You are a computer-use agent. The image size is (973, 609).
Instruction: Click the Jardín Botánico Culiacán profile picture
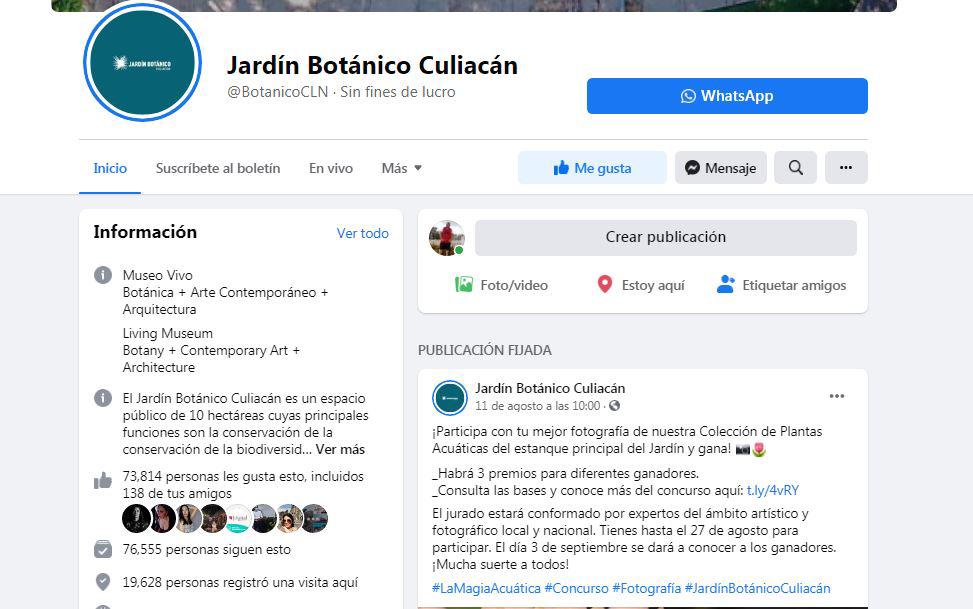[143, 62]
